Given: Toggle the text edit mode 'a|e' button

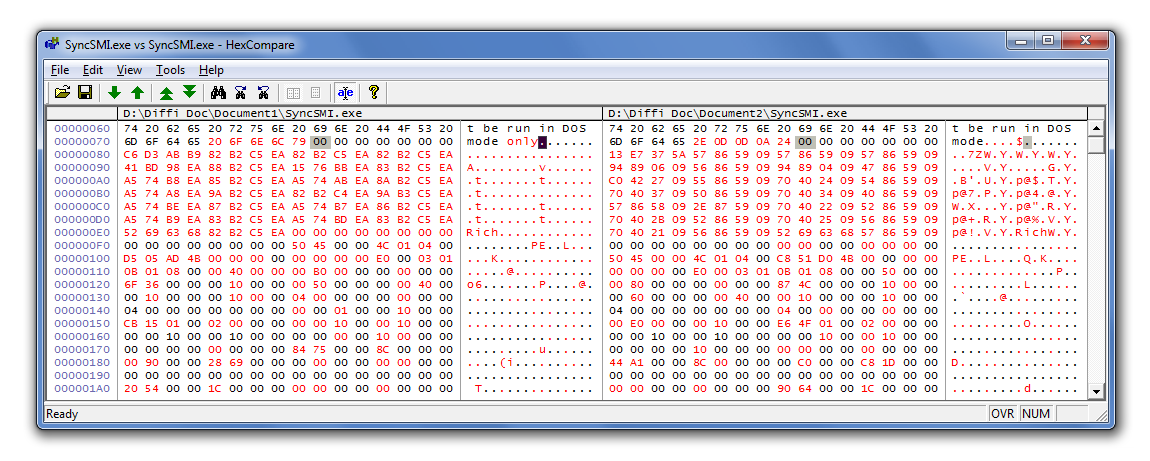Looking at the screenshot, I should coord(345,92).
